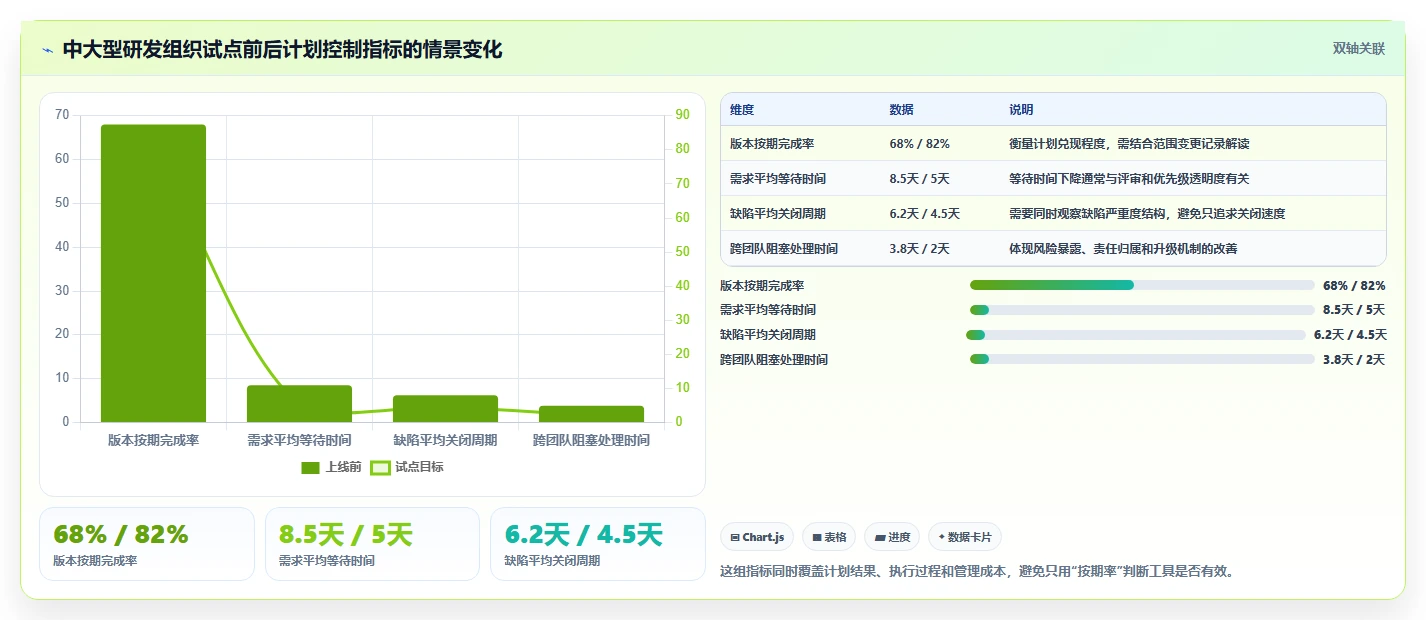1426x620 pixels.
Task: Click the description 需要同时观察缺陷严重度结构，避免只追求关闭速度
Action: coord(1147,214)
